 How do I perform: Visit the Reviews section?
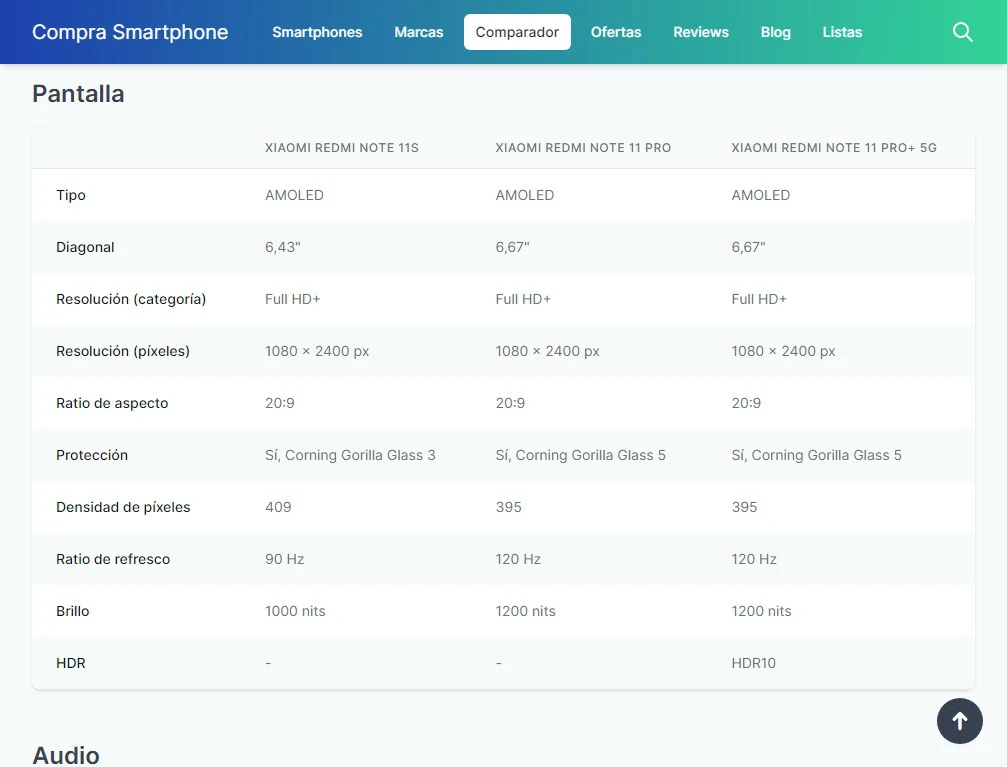click(x=701, y=32)
